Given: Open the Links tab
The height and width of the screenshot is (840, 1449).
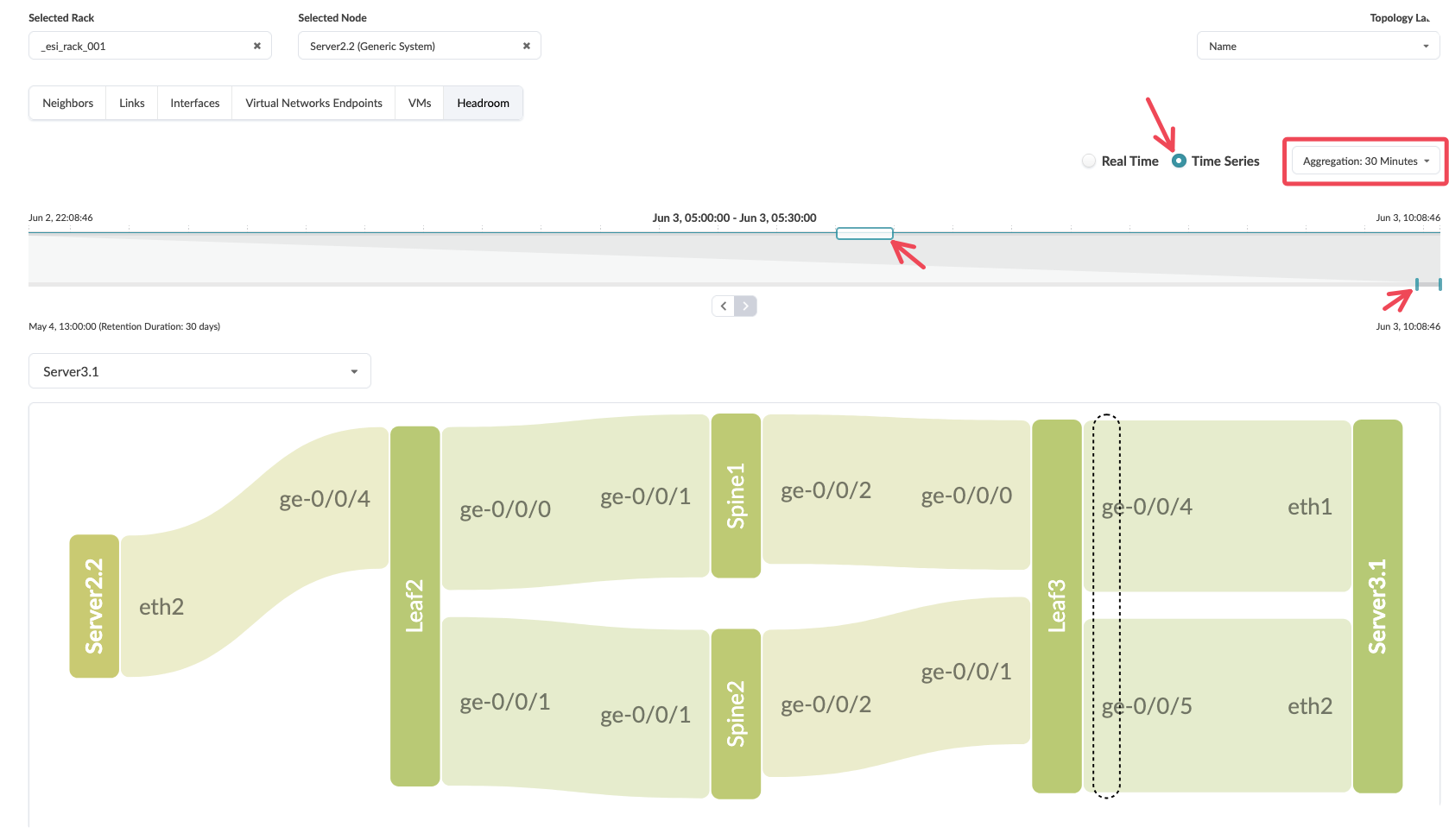Looking at the screenshot, I should [x=131, y=103].
